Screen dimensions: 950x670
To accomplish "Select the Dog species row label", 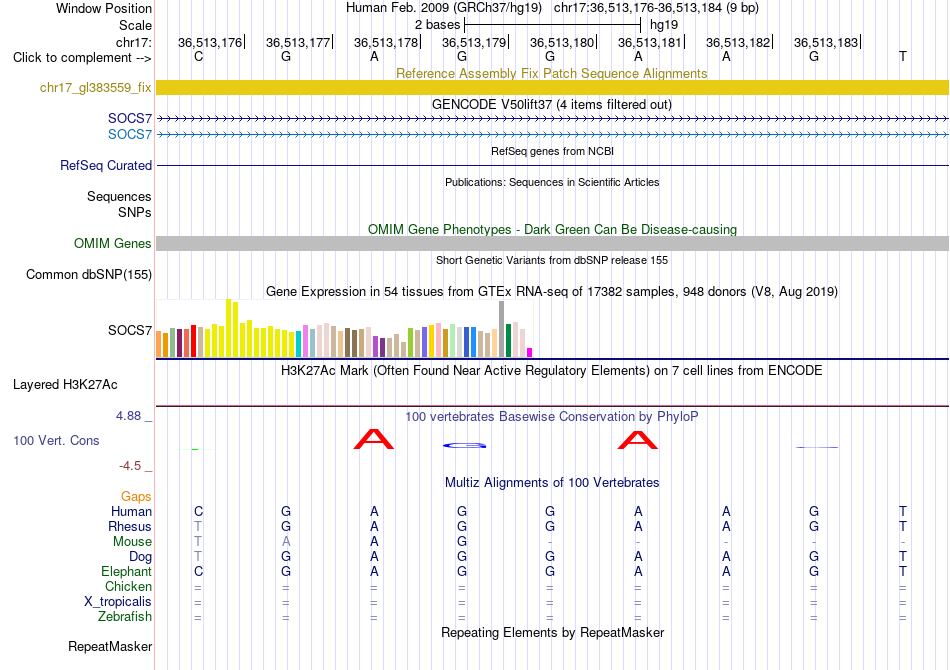I will tap(140, 556).
